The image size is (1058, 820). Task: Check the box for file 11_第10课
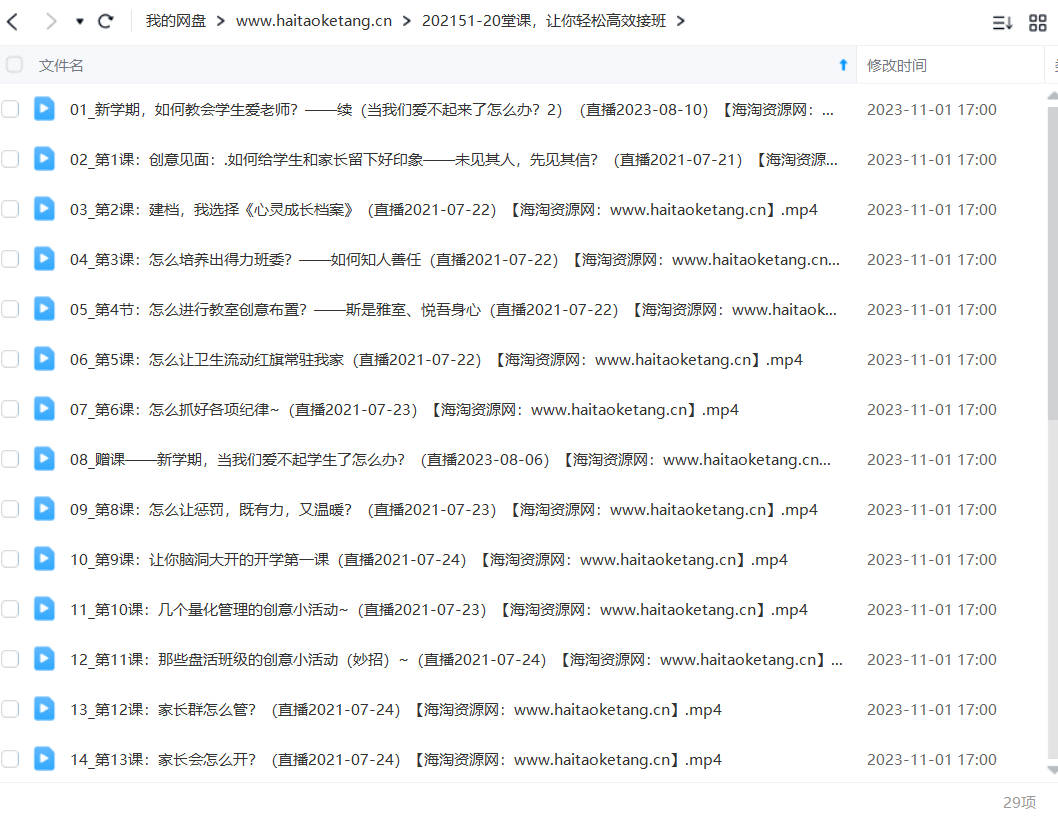pyautogui.click(x=10, y=609)
